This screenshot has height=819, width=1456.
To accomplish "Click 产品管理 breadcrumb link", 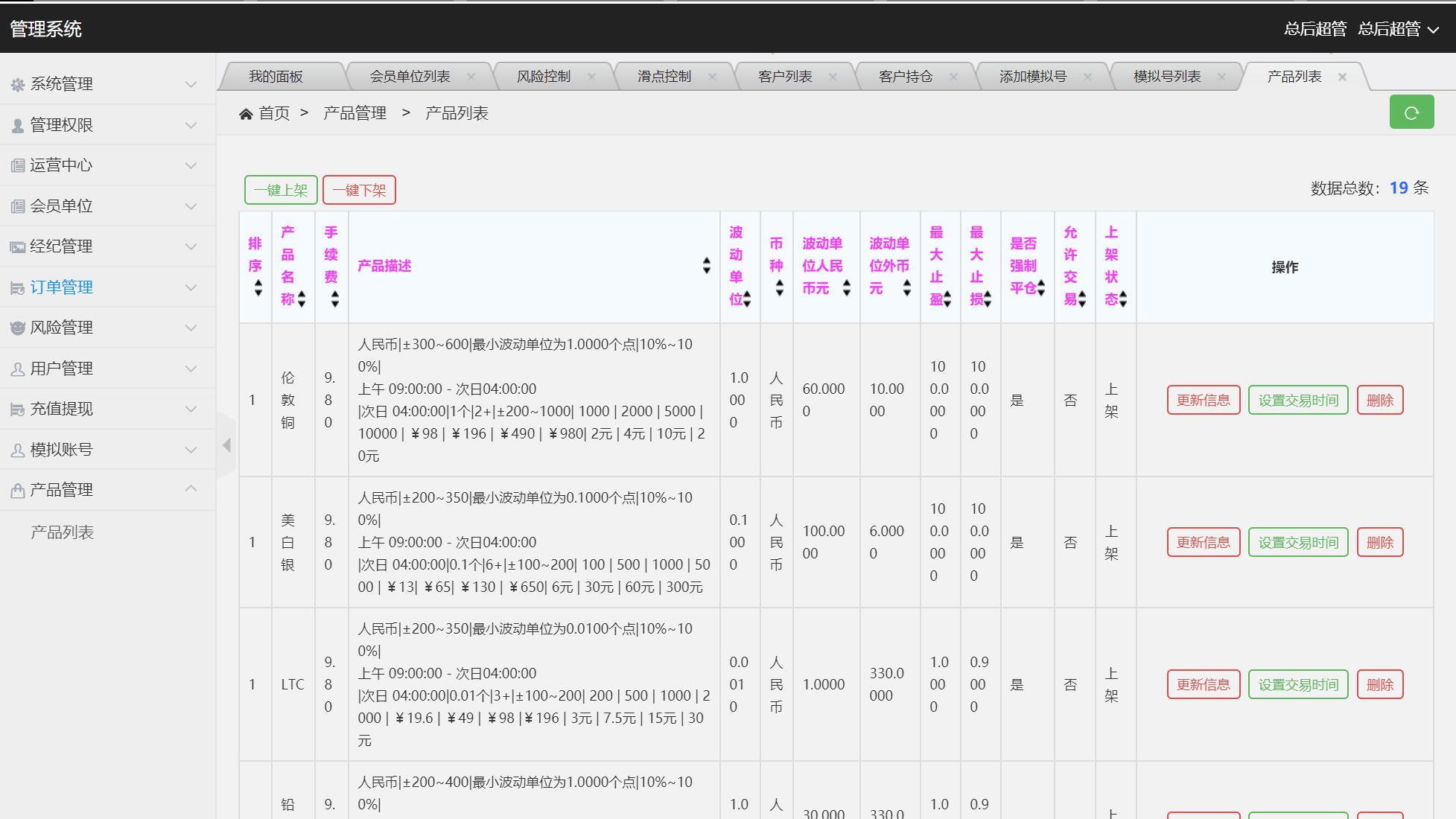I will tap(355, 113).
